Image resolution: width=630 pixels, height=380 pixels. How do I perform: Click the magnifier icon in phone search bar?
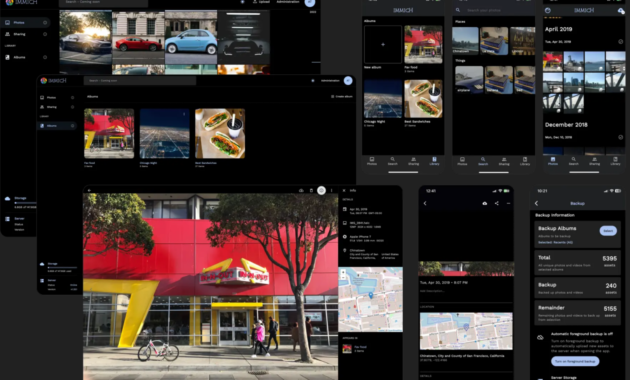(458, 10)
